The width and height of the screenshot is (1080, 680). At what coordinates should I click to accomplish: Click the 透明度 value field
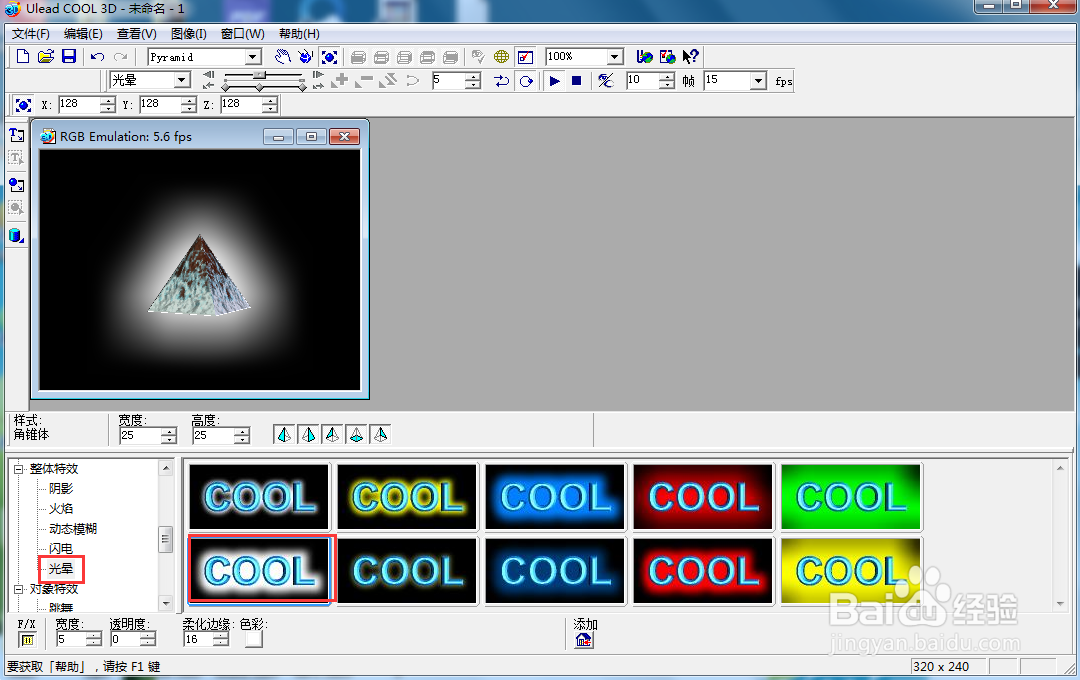tap(125, 639)
